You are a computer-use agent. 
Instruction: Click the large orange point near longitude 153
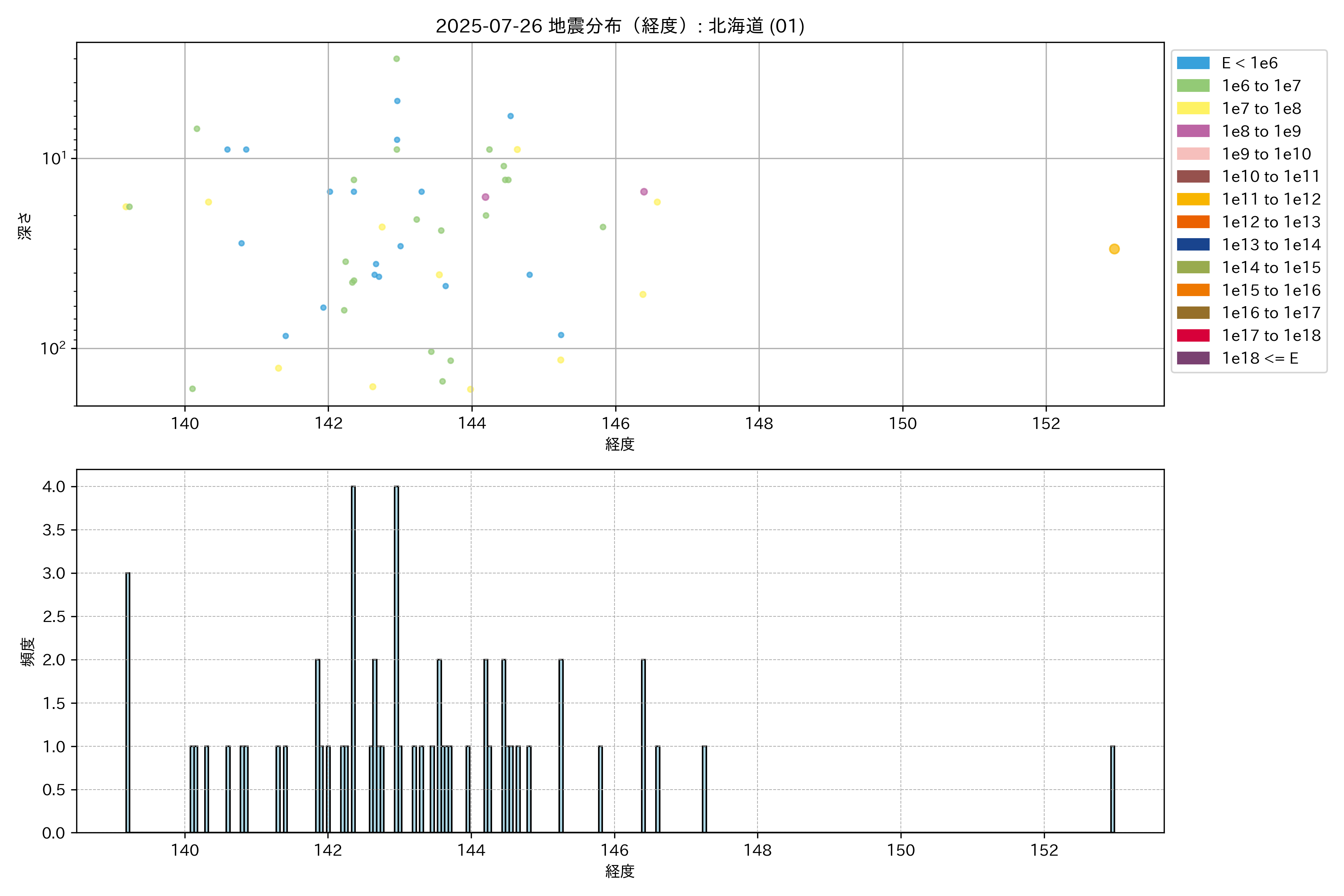tap(1114, 249)
